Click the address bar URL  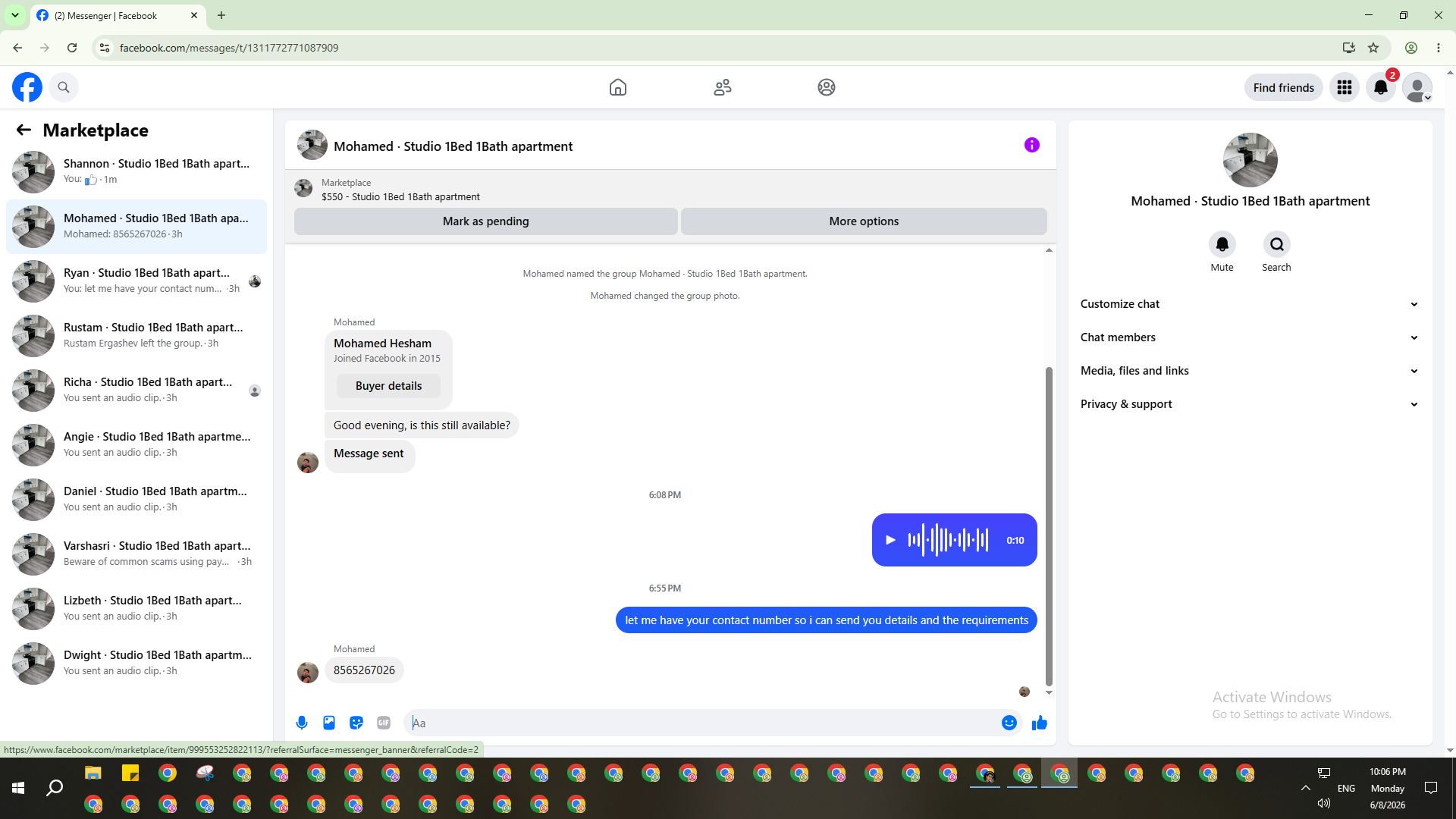229,48
